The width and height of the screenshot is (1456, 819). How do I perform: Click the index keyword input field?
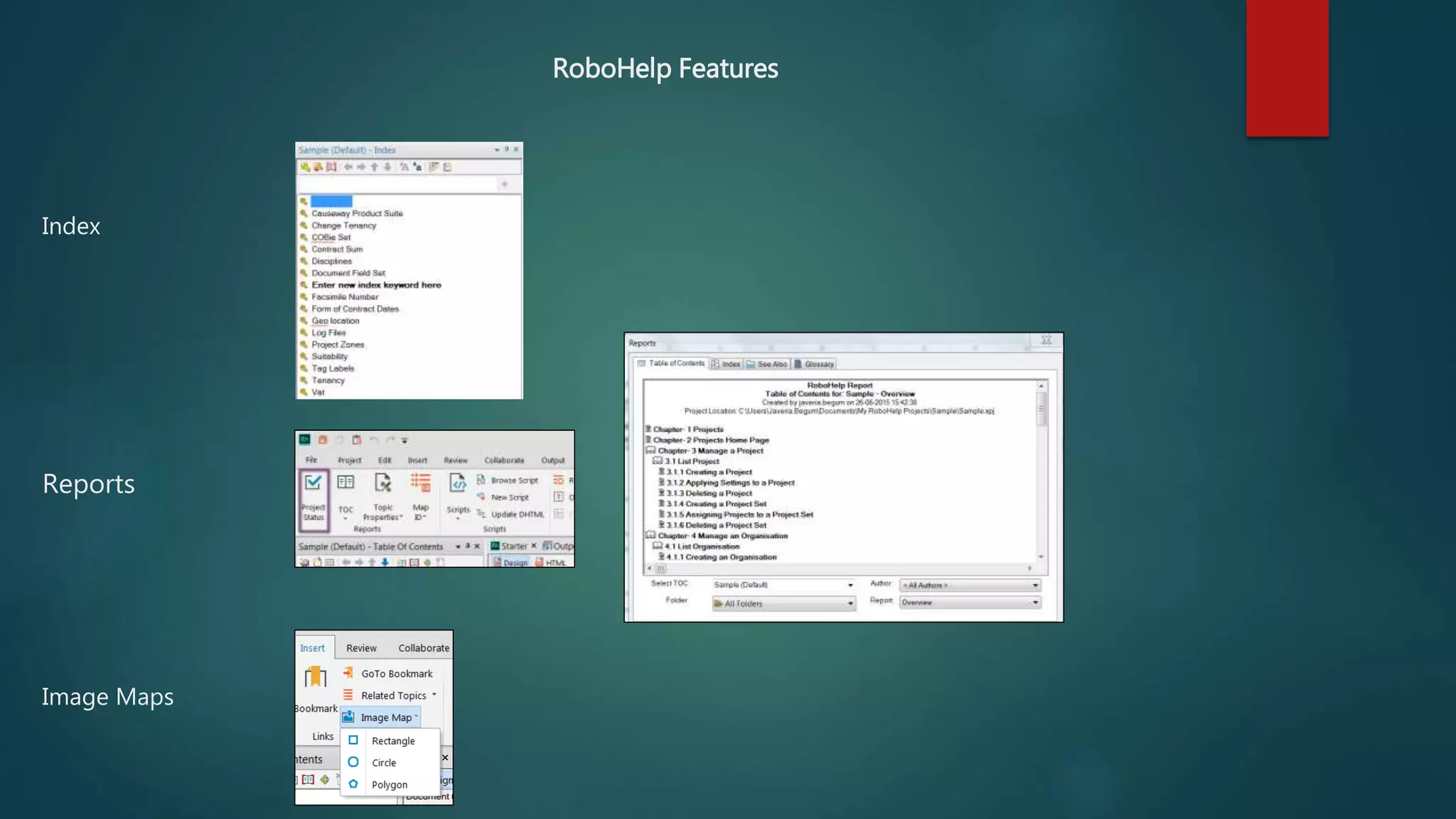[397, 184]
